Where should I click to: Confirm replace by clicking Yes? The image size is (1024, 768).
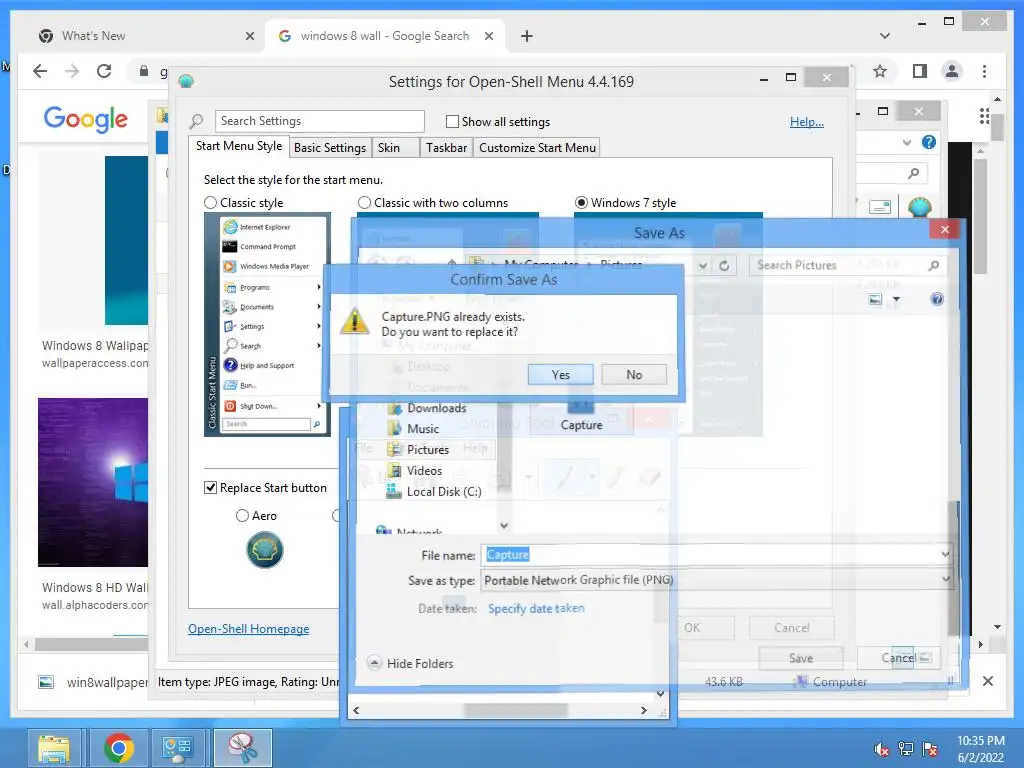(560, 375)
